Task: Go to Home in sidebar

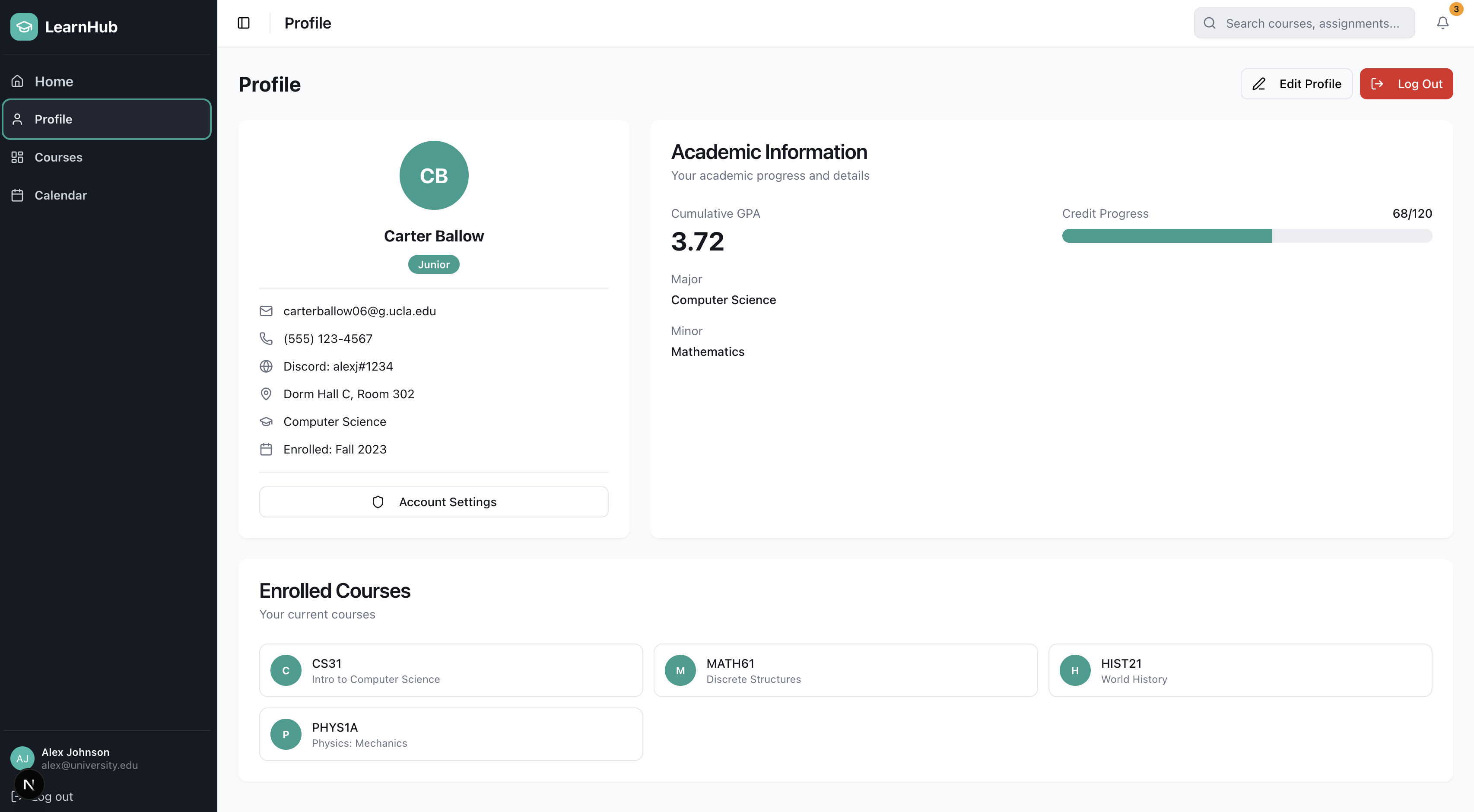Action: (x=54, y=81)
